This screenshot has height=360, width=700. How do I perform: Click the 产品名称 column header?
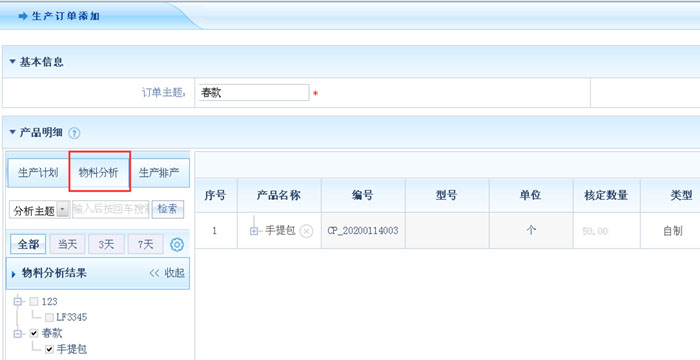279,195
